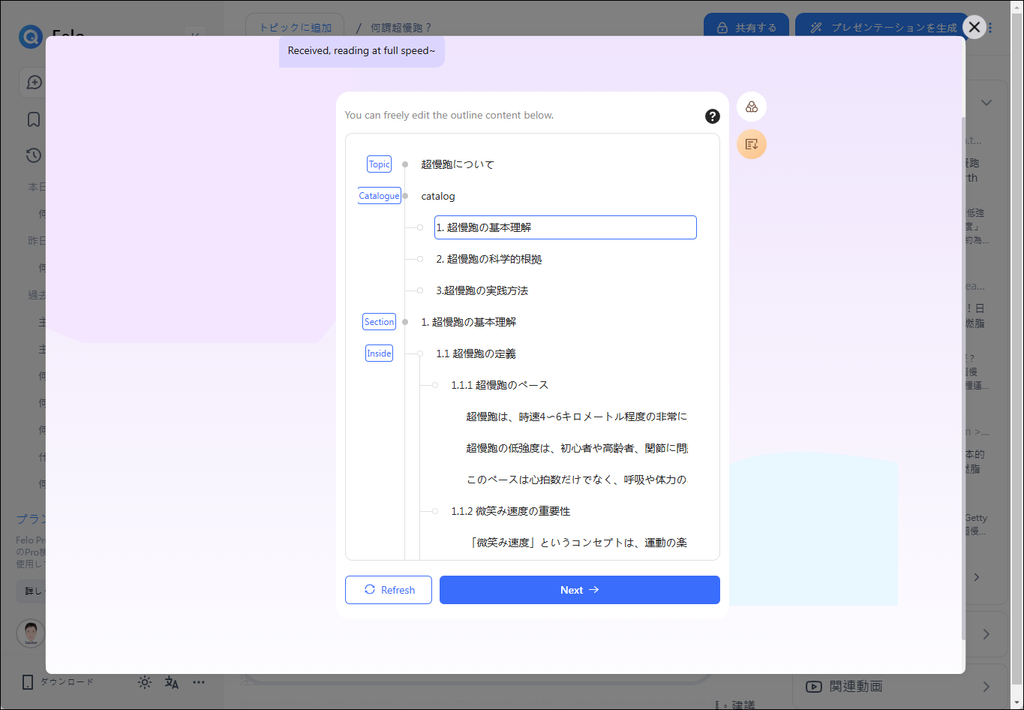Click the node circle beside '1.1.1 超慢跑のペース'
Viewport: 1024px width, 710px height.
click(434, 385)
